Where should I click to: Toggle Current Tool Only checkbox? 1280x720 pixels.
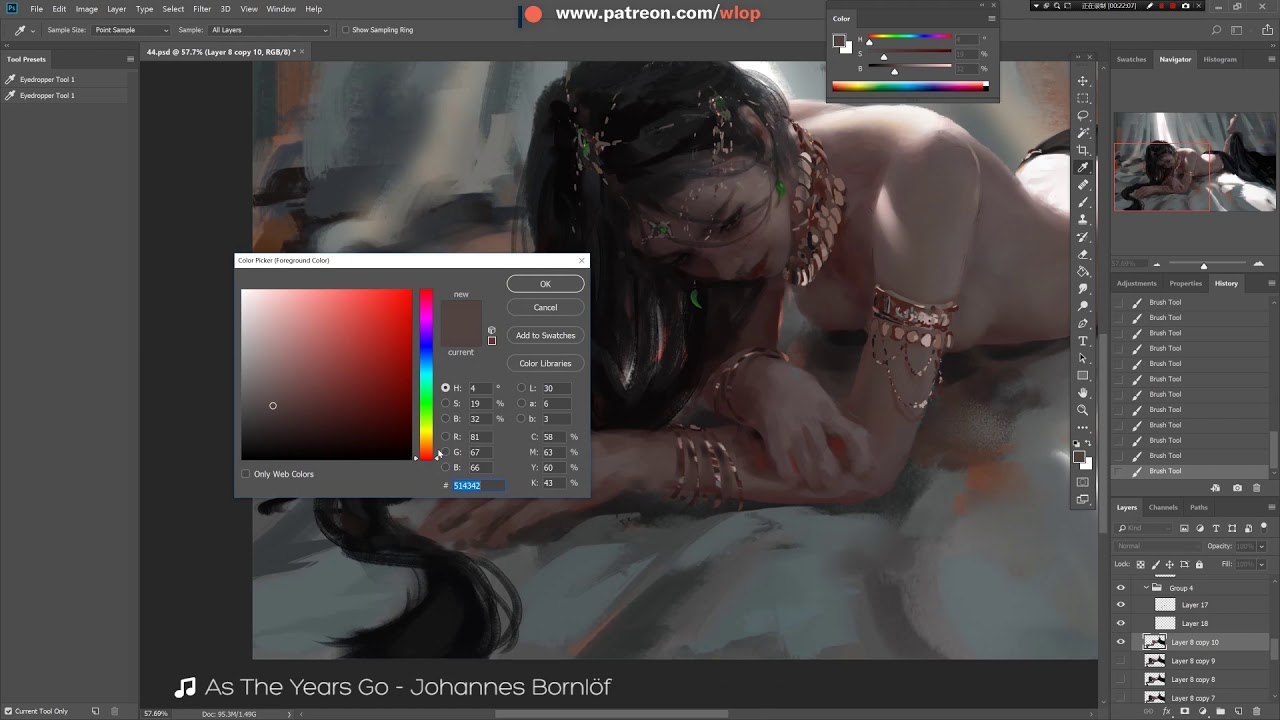[9, 711]
